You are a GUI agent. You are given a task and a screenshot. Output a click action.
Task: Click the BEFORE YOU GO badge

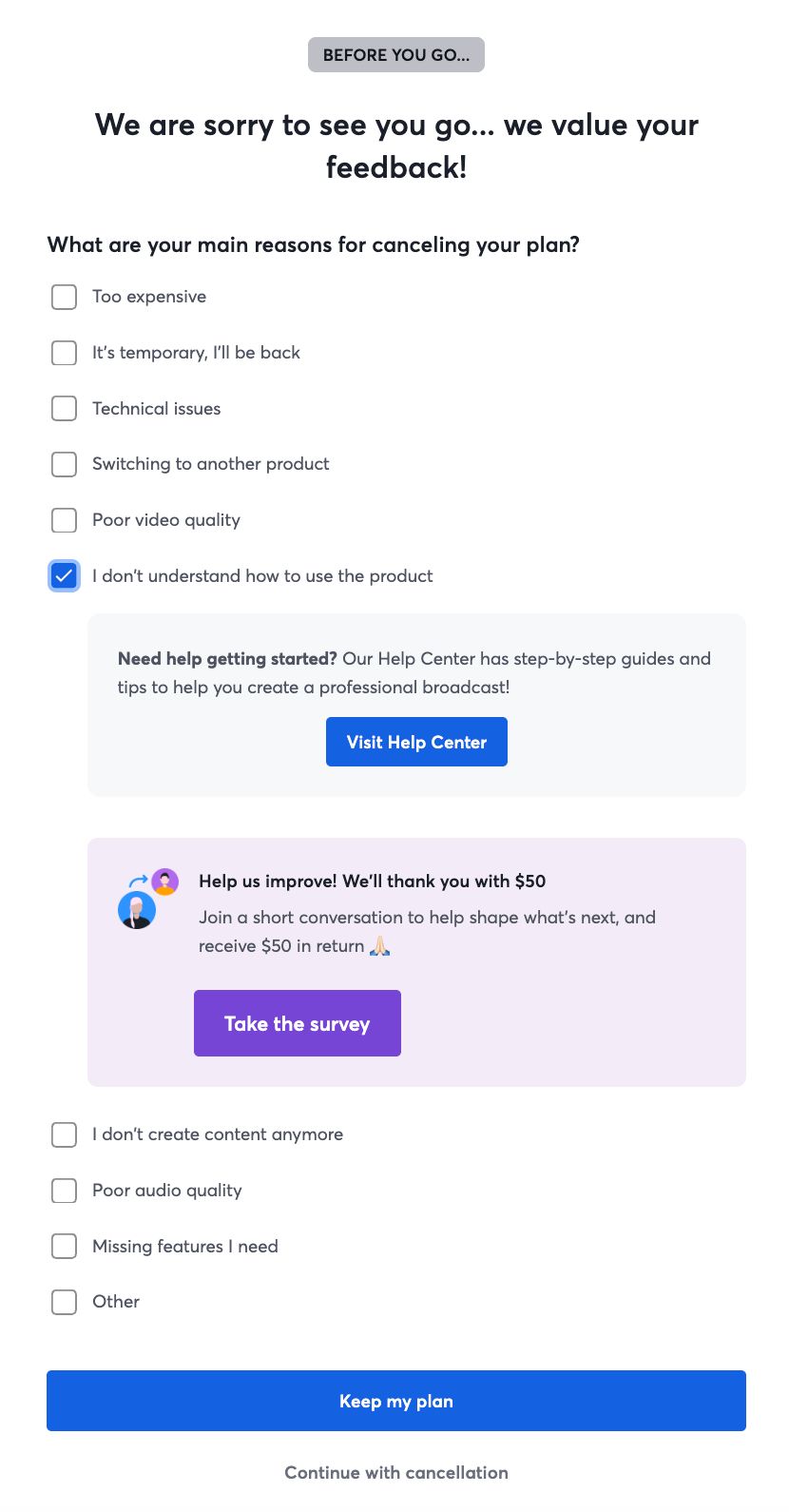tap(396, 55)
